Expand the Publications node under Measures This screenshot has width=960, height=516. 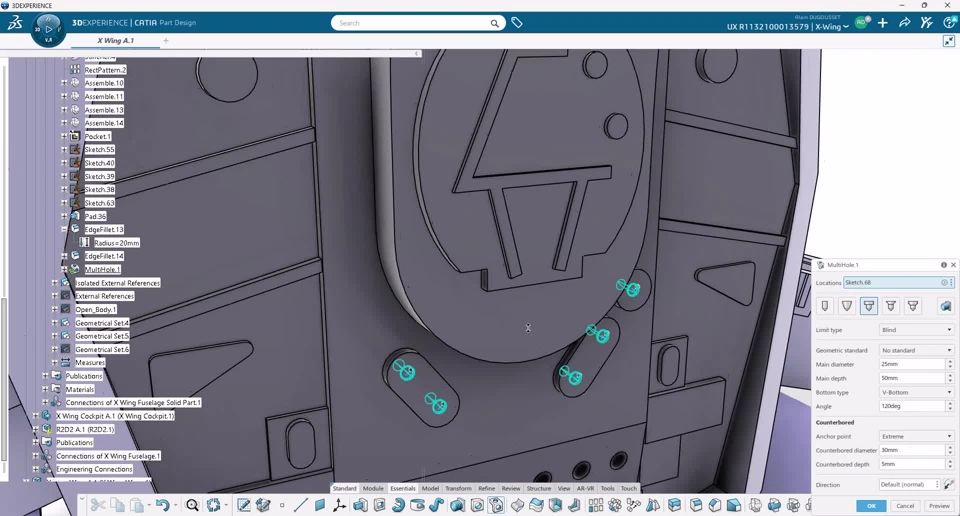click(45, 376)
